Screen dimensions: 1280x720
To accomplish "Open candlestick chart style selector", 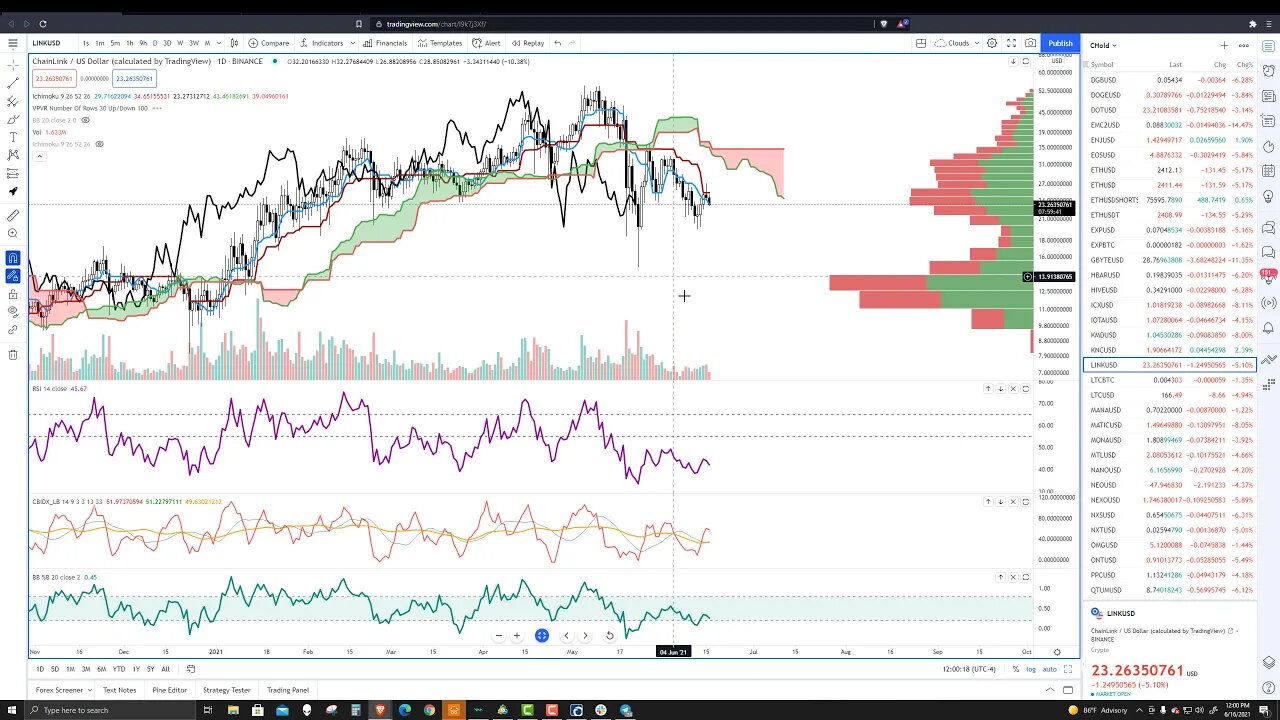I will point(234,43).
